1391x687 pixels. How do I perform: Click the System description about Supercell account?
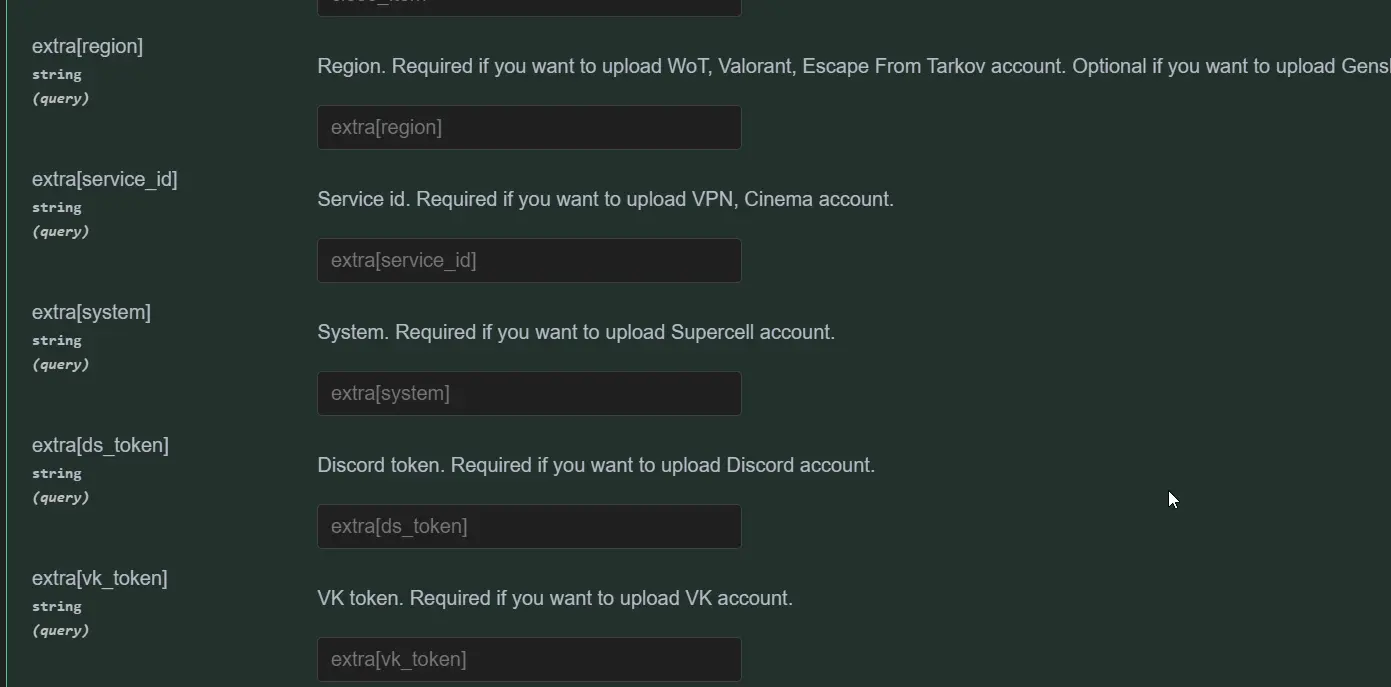point(576,332)
